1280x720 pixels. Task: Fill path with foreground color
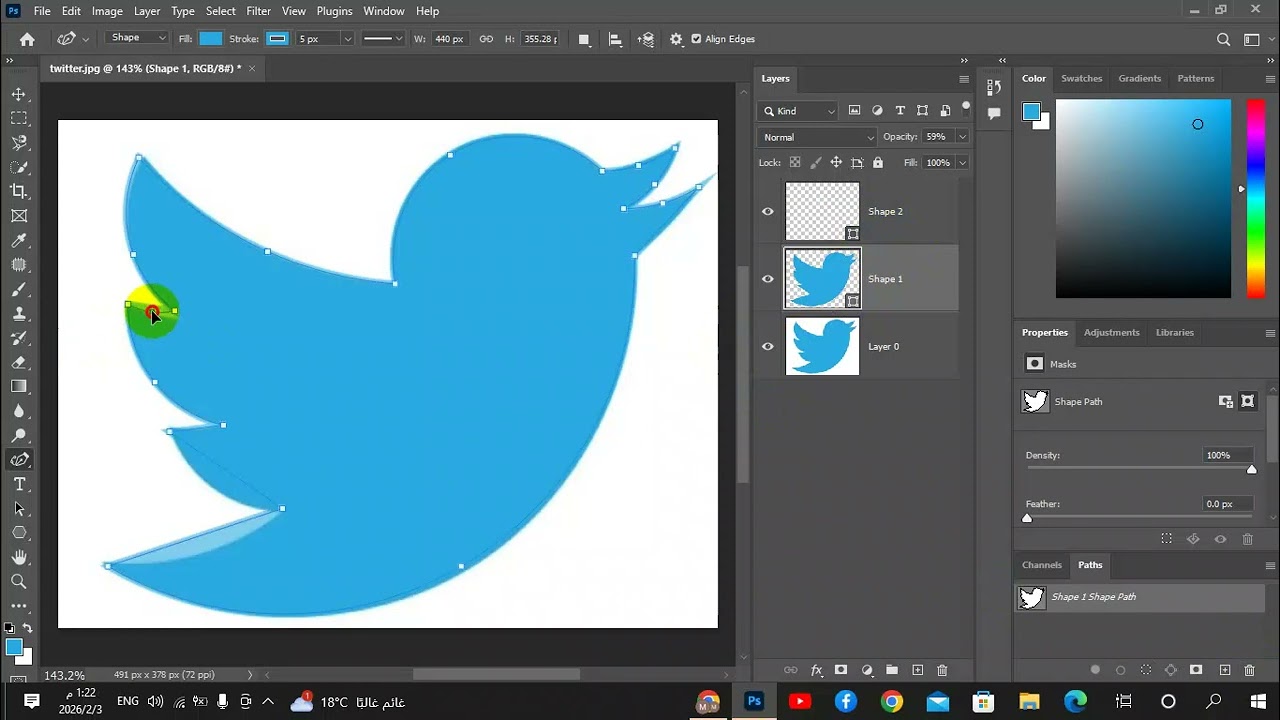click(1095, 670)
